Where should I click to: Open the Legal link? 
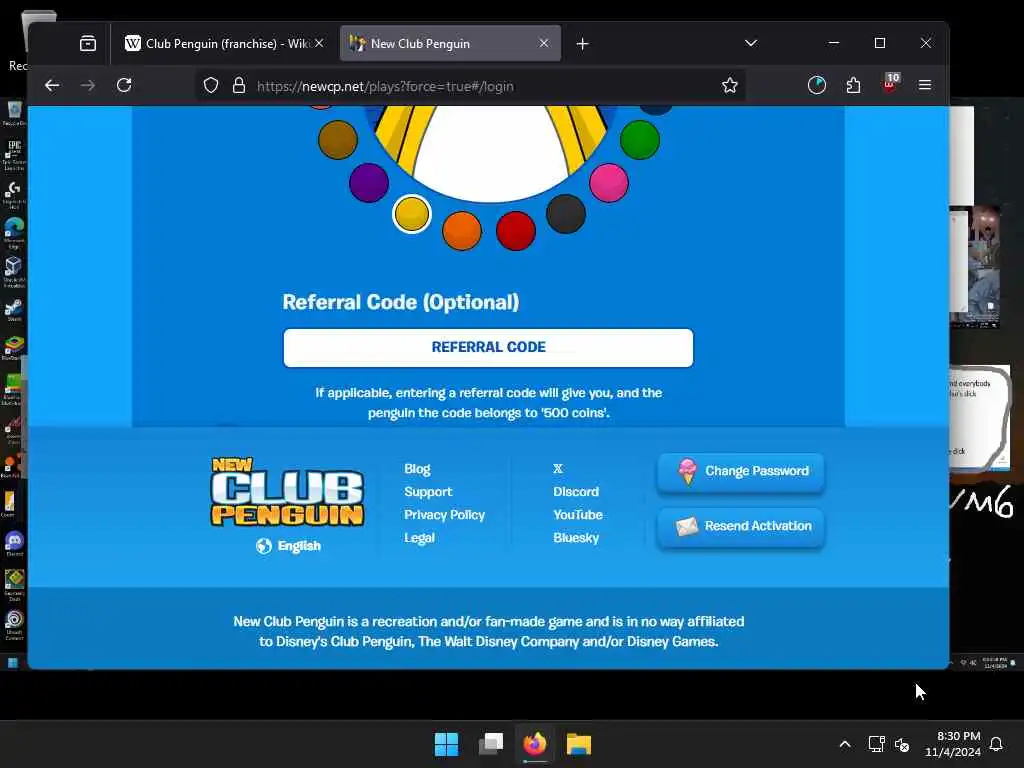419,537
